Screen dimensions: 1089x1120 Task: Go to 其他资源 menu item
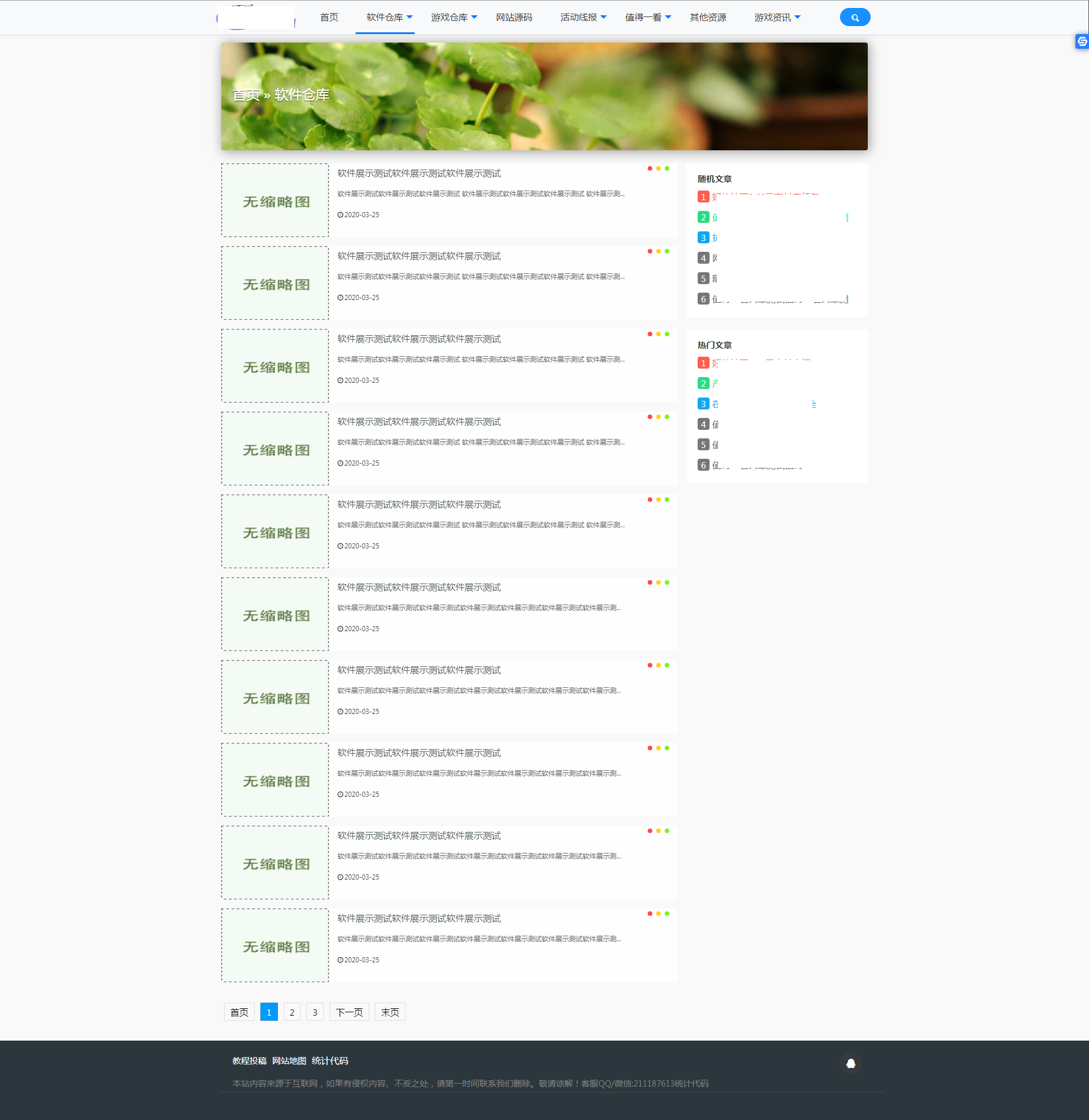pos(707,17)
